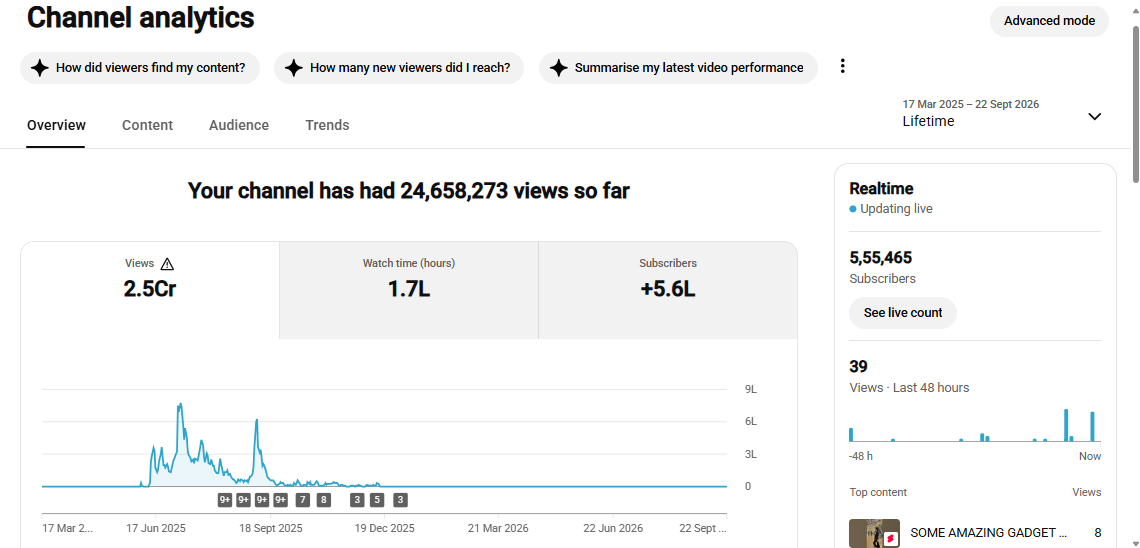Click the See live count button
1140x548 pixels.
pyautogui.click(x=903, y=313)
